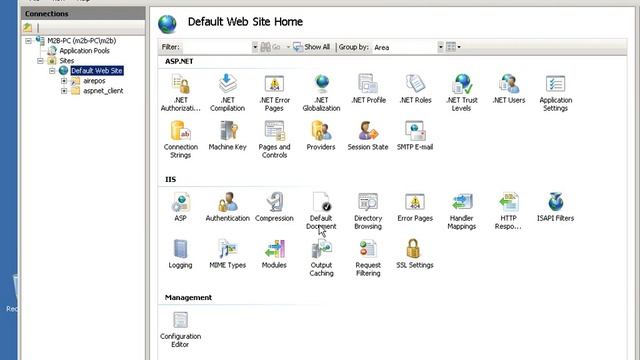Open ISAPI Filters feature
The width and height of the screenshot is (640, 360).
pyautogui.click(x=556, y=207)
